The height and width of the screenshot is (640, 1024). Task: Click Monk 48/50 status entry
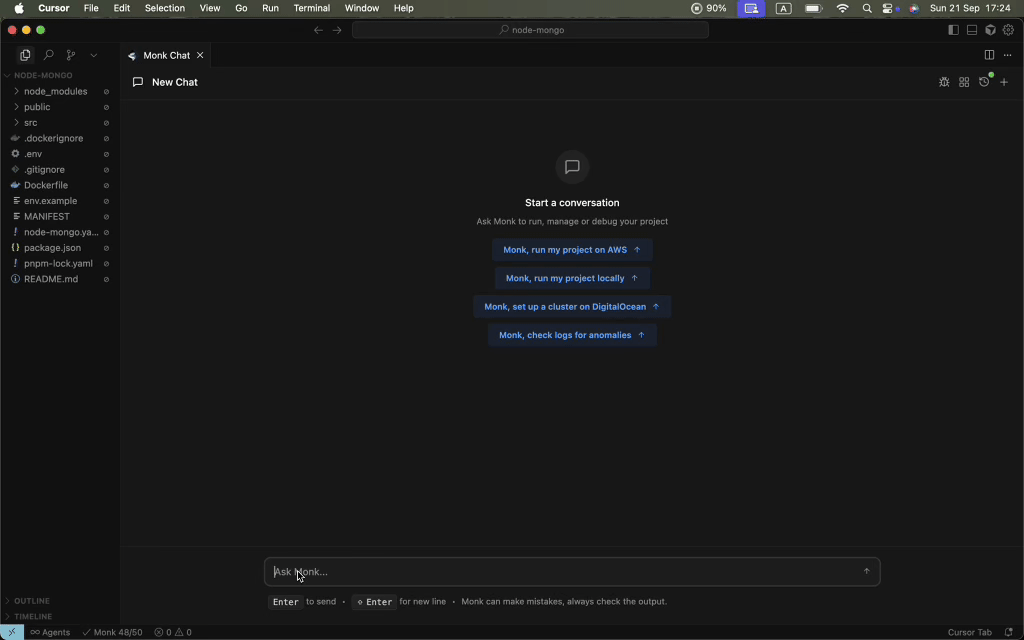click(x=112, y=632)
